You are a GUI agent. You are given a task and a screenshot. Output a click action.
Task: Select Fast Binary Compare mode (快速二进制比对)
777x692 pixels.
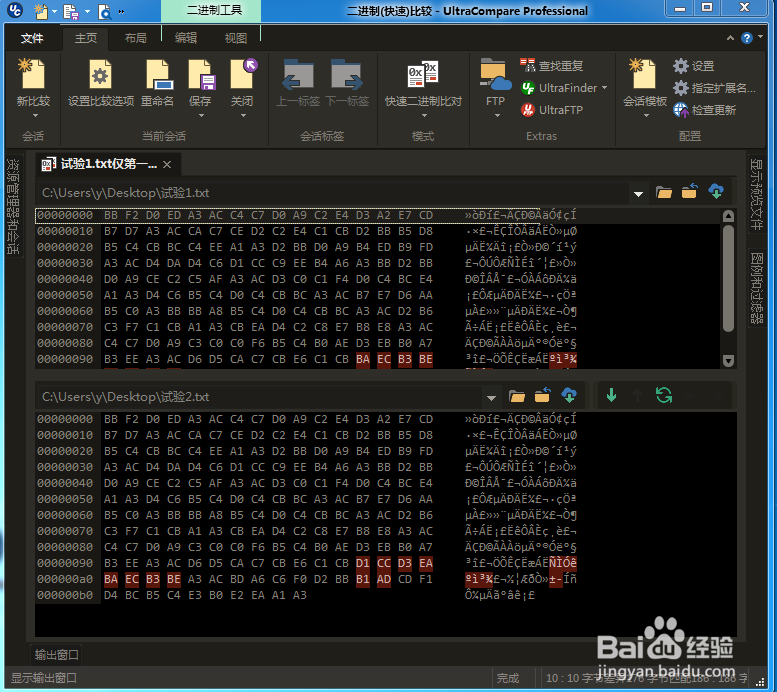coord(423,76)
